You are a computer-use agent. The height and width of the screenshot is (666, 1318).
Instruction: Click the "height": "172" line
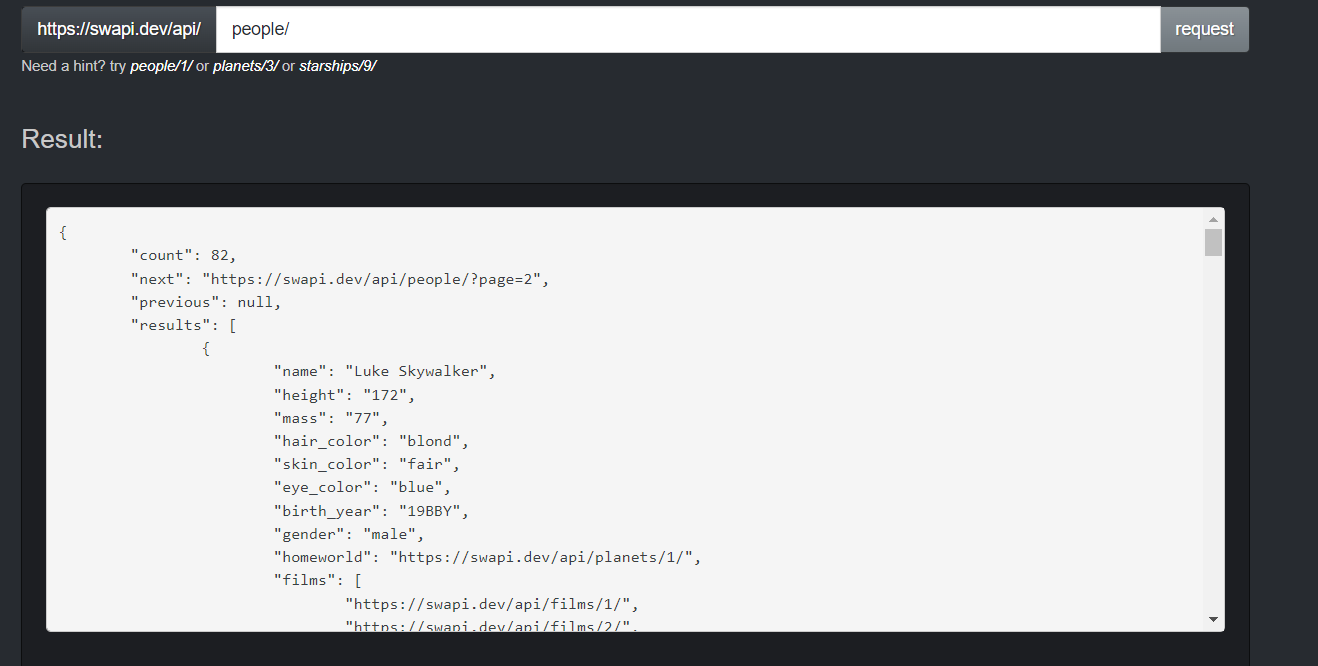[345, 395]
